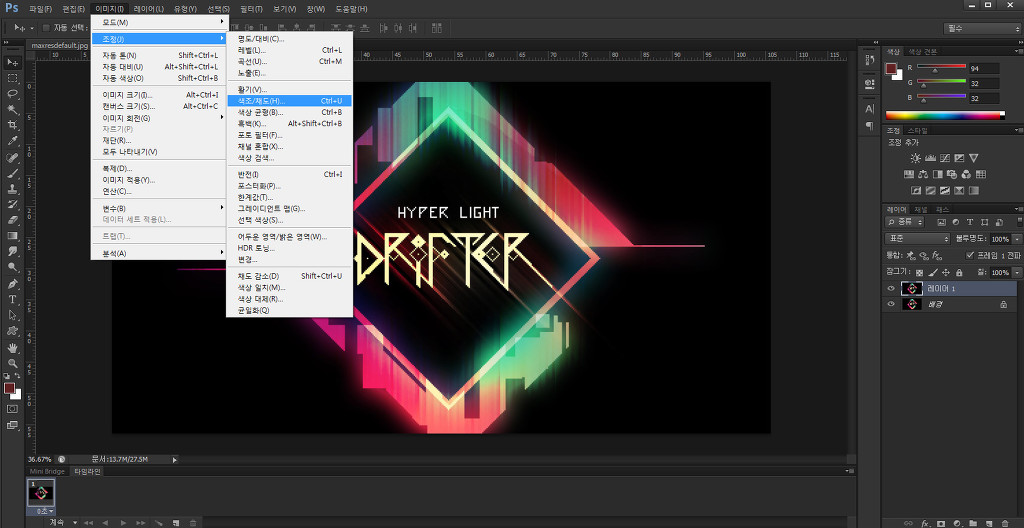This screenshot has height=528, width=1024.
Task: Add a Brightness/Contrast adjustment from the Adjustments panel
Action: pyautogui.click(x=914, y=158)
